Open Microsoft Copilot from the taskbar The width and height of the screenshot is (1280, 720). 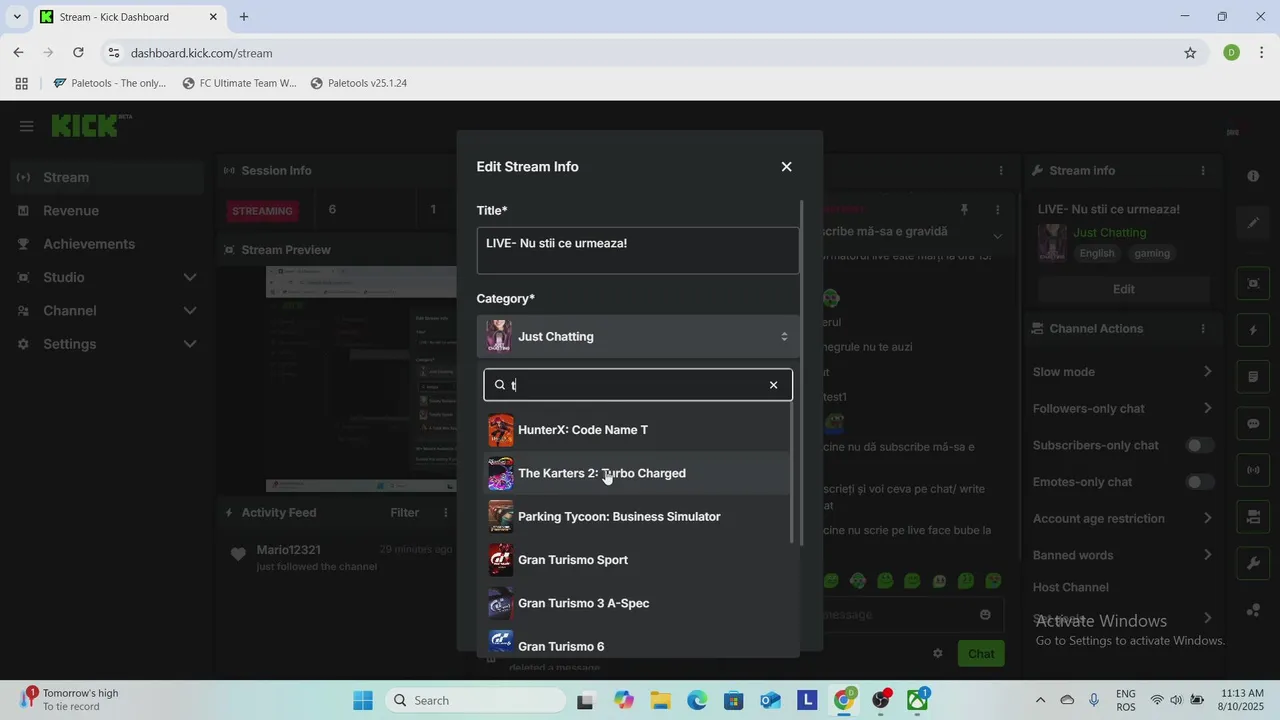624,700
